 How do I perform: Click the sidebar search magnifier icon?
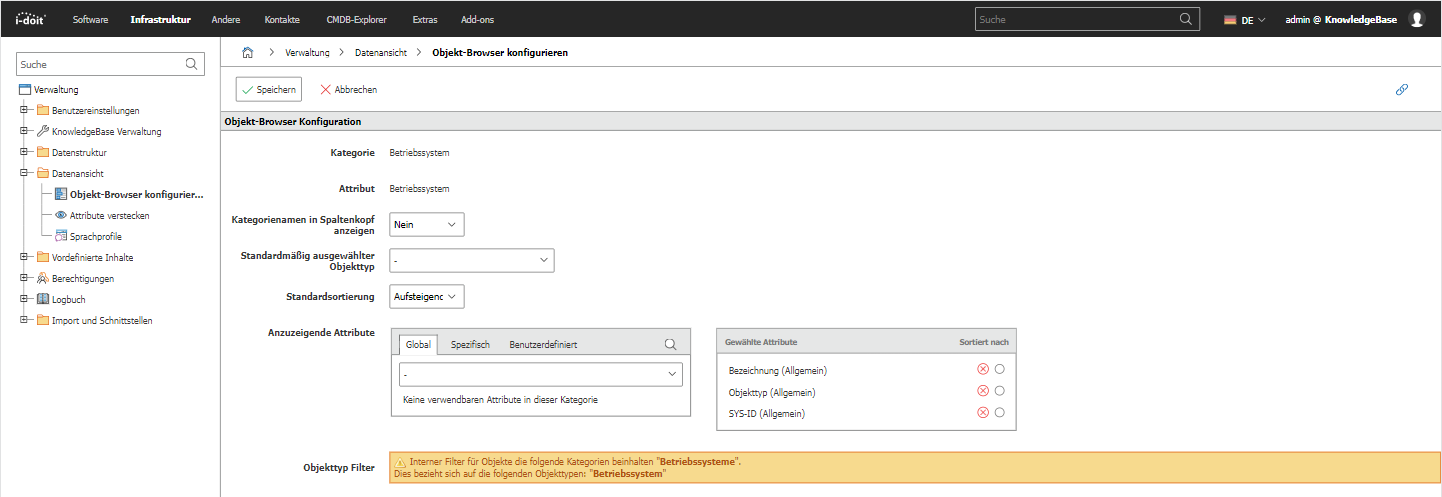(191, 64)
